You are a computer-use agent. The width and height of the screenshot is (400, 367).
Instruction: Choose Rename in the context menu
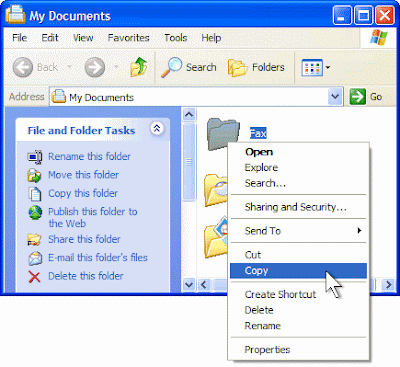(299, 326)
